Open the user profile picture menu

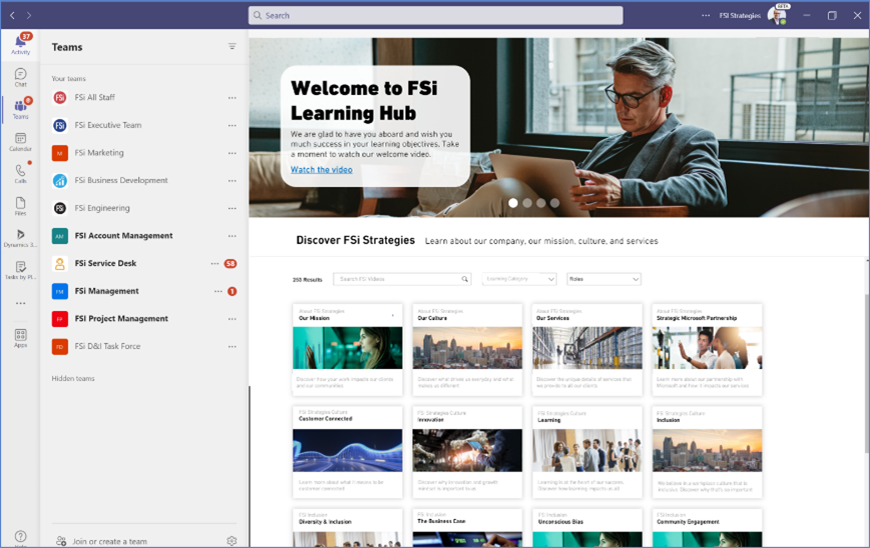point(776,16)
